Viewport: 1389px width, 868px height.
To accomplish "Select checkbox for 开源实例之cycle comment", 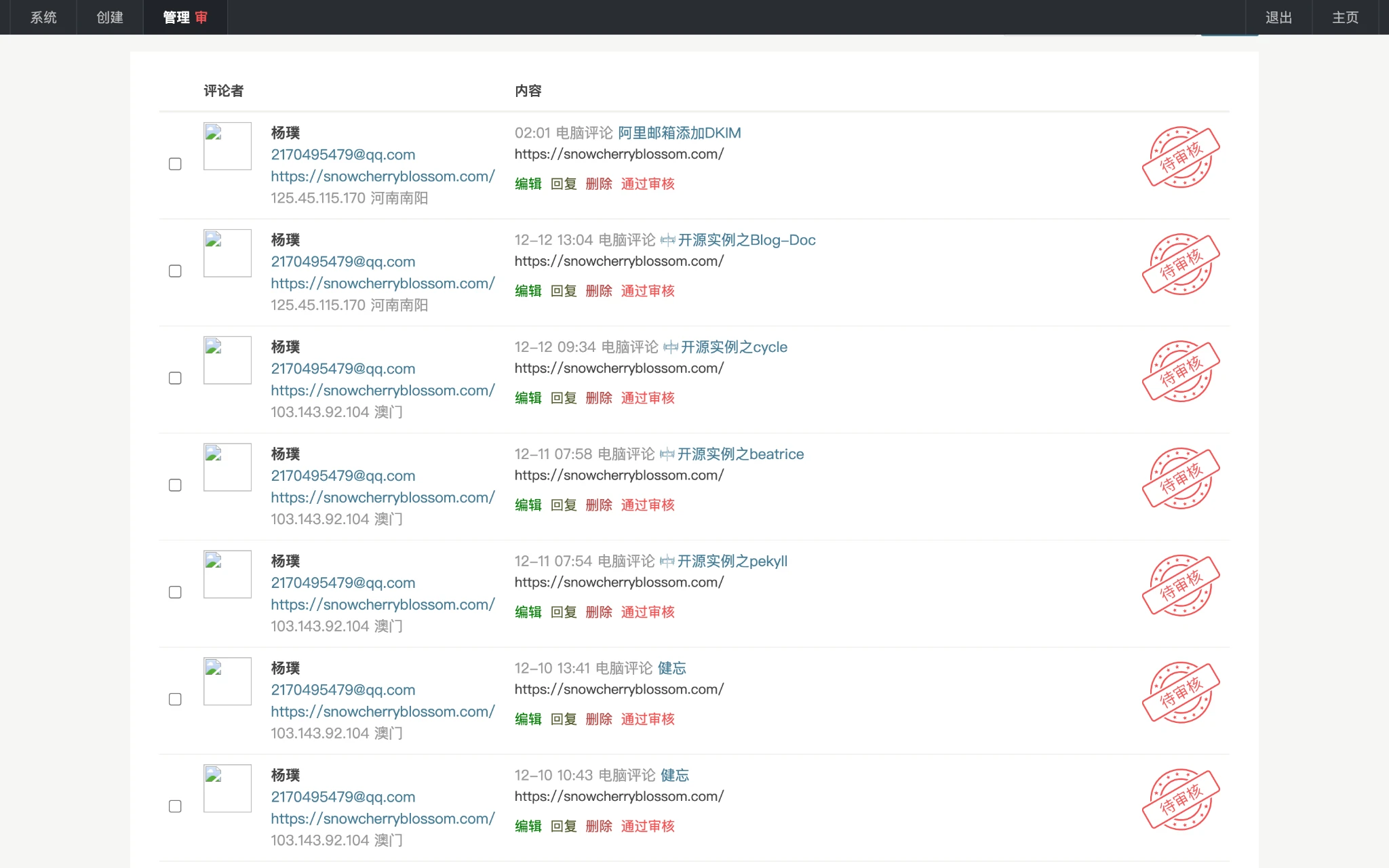I will [x=175, y=378].
